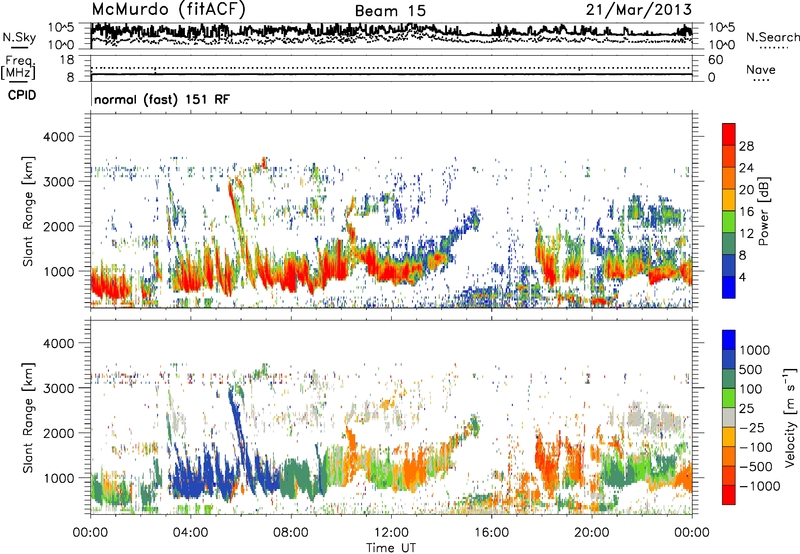The image size is (800, 554).
Task: Click the dark green segment between 100 and 500 velocity
Action: pos(729,379)
